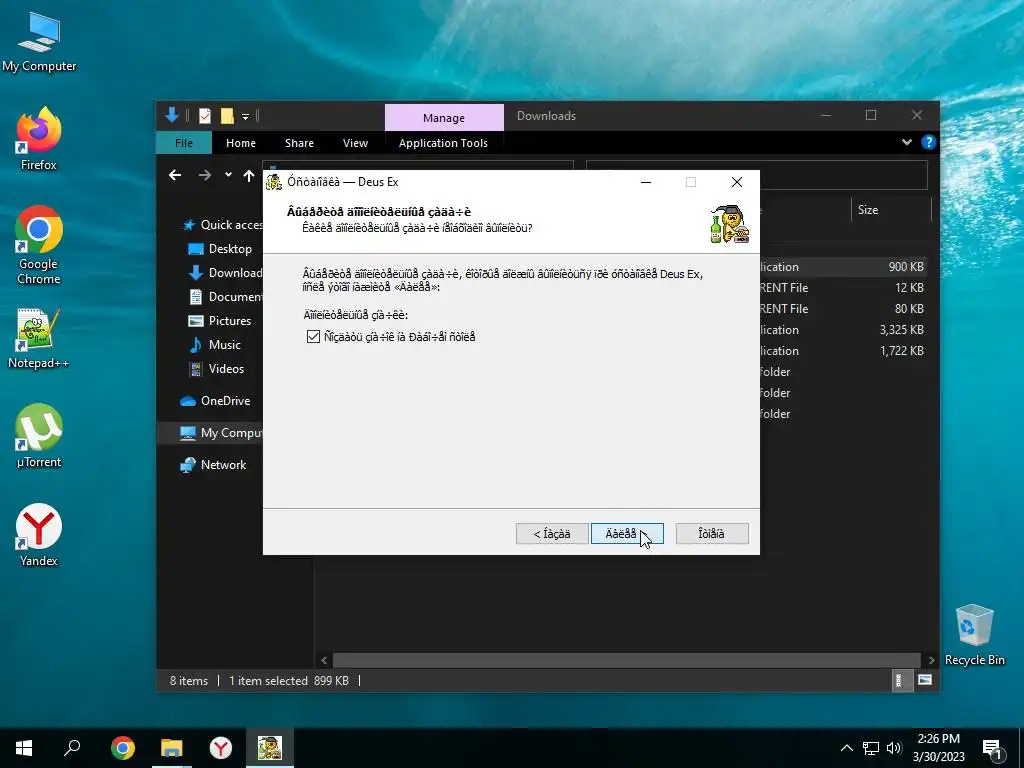Select Downloads in navigation pane

point(225,273)
